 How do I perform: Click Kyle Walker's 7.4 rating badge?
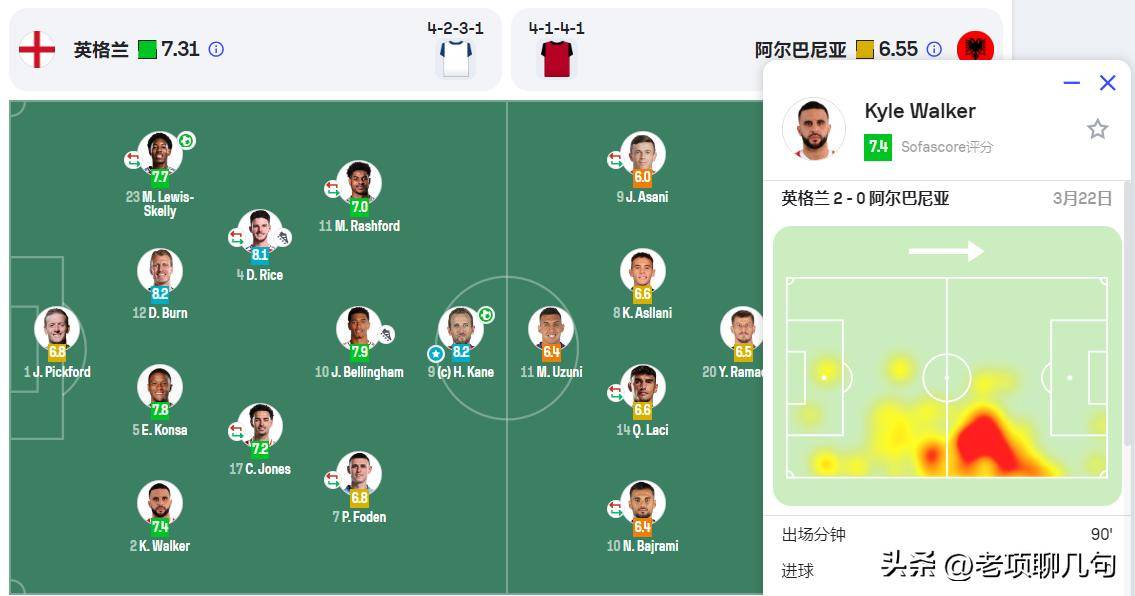(x=877, y=147)
